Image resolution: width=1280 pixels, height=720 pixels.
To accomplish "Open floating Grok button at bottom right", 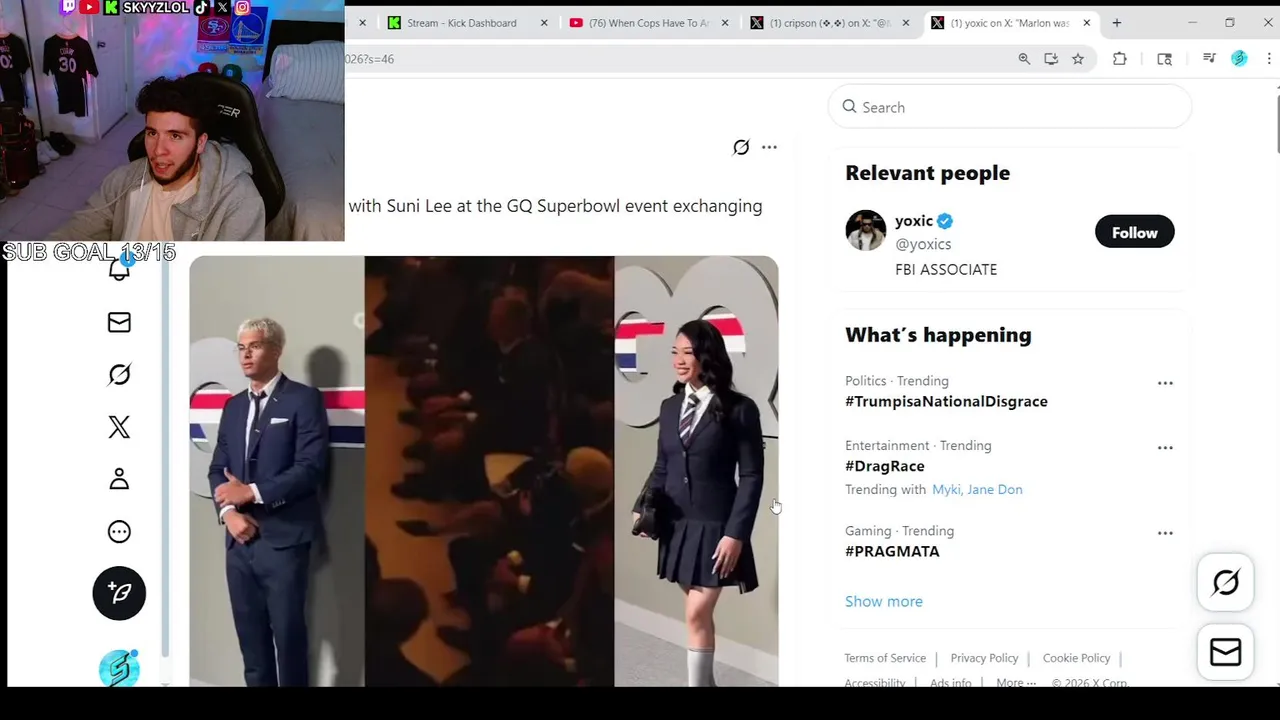I will [1225, 582].
